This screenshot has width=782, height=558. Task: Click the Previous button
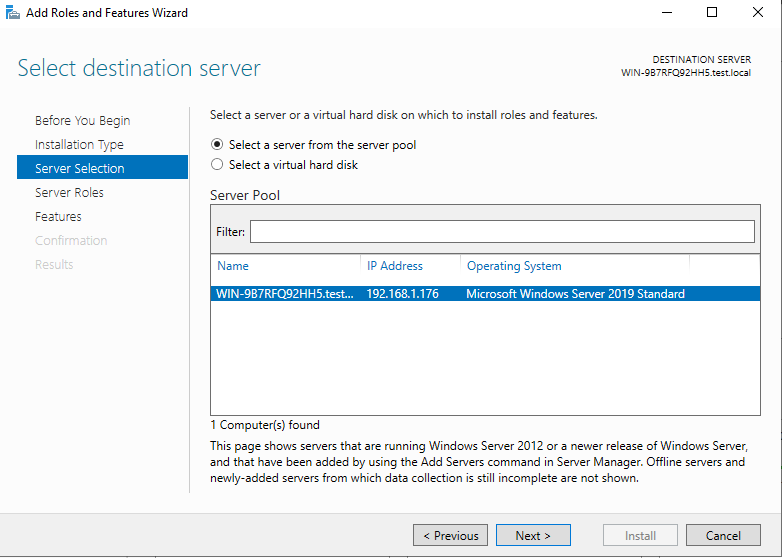click(x=450, y=536)
